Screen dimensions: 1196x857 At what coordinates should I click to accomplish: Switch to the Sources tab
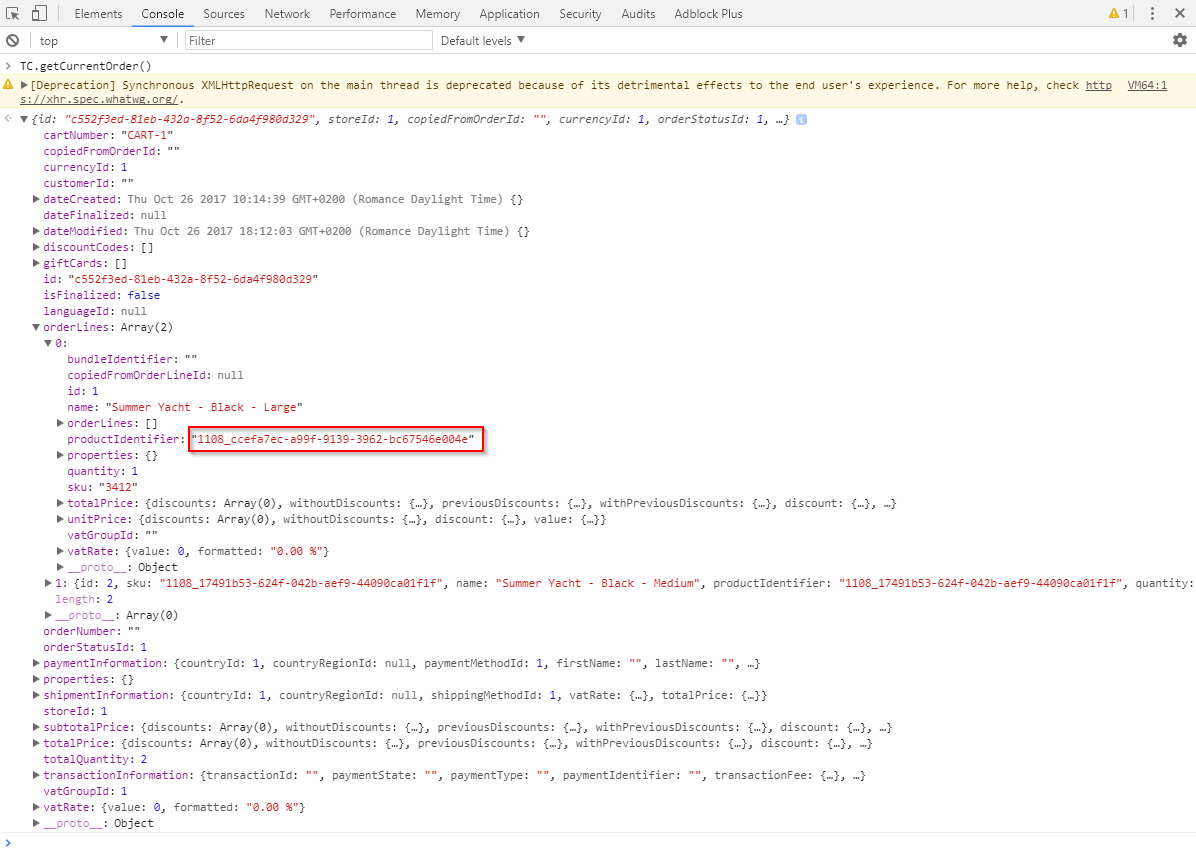coord(223,14)
